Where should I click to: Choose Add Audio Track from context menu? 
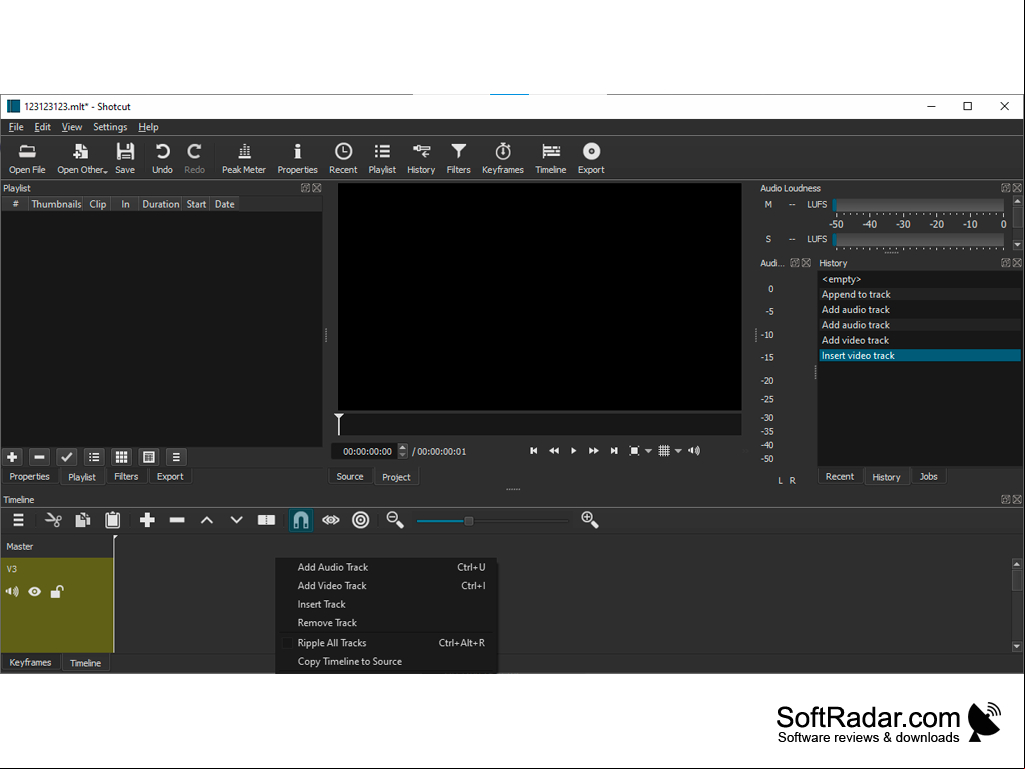(x=386, y=568)
